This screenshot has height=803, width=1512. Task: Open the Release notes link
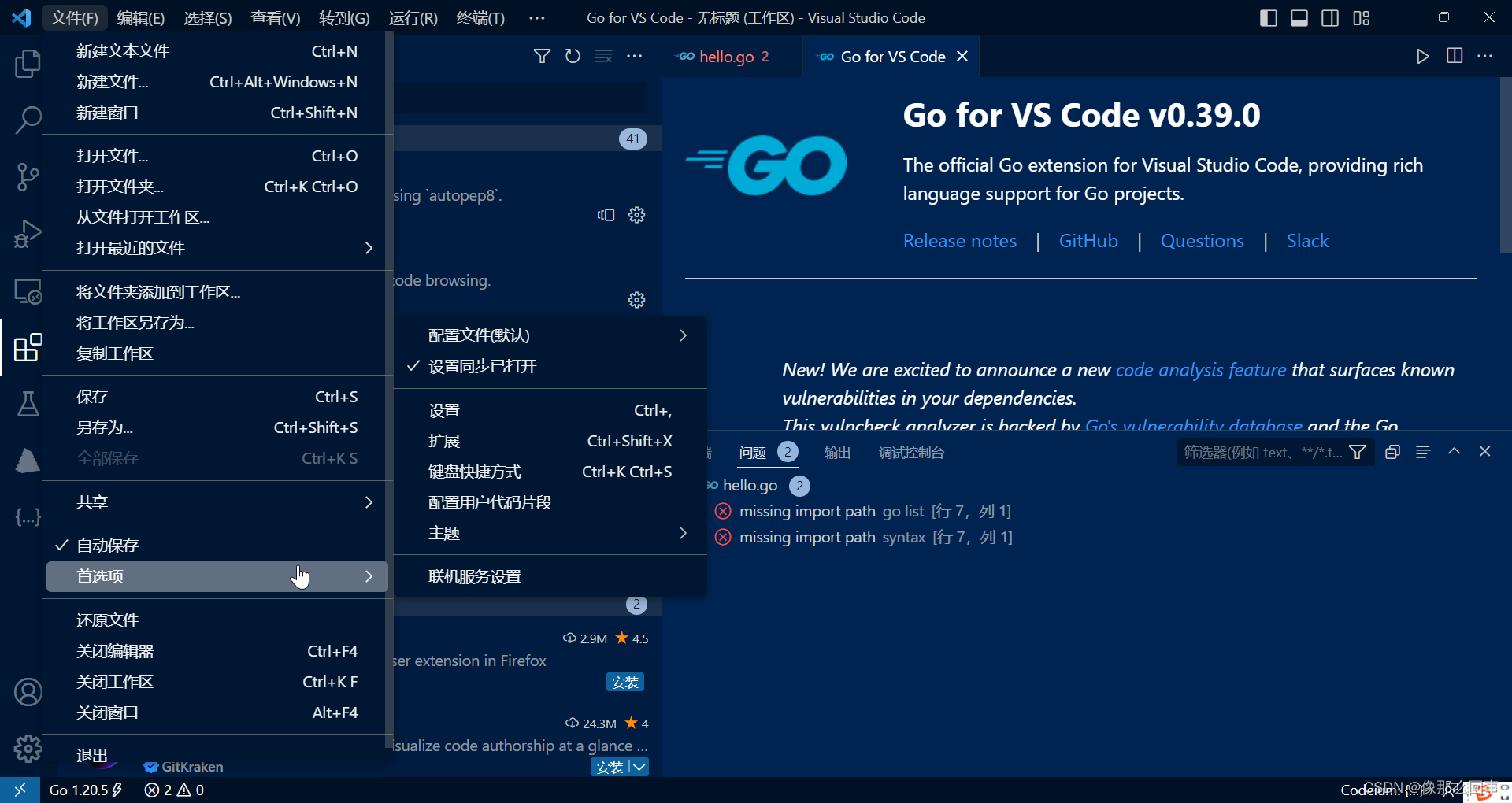pos(959,240)
